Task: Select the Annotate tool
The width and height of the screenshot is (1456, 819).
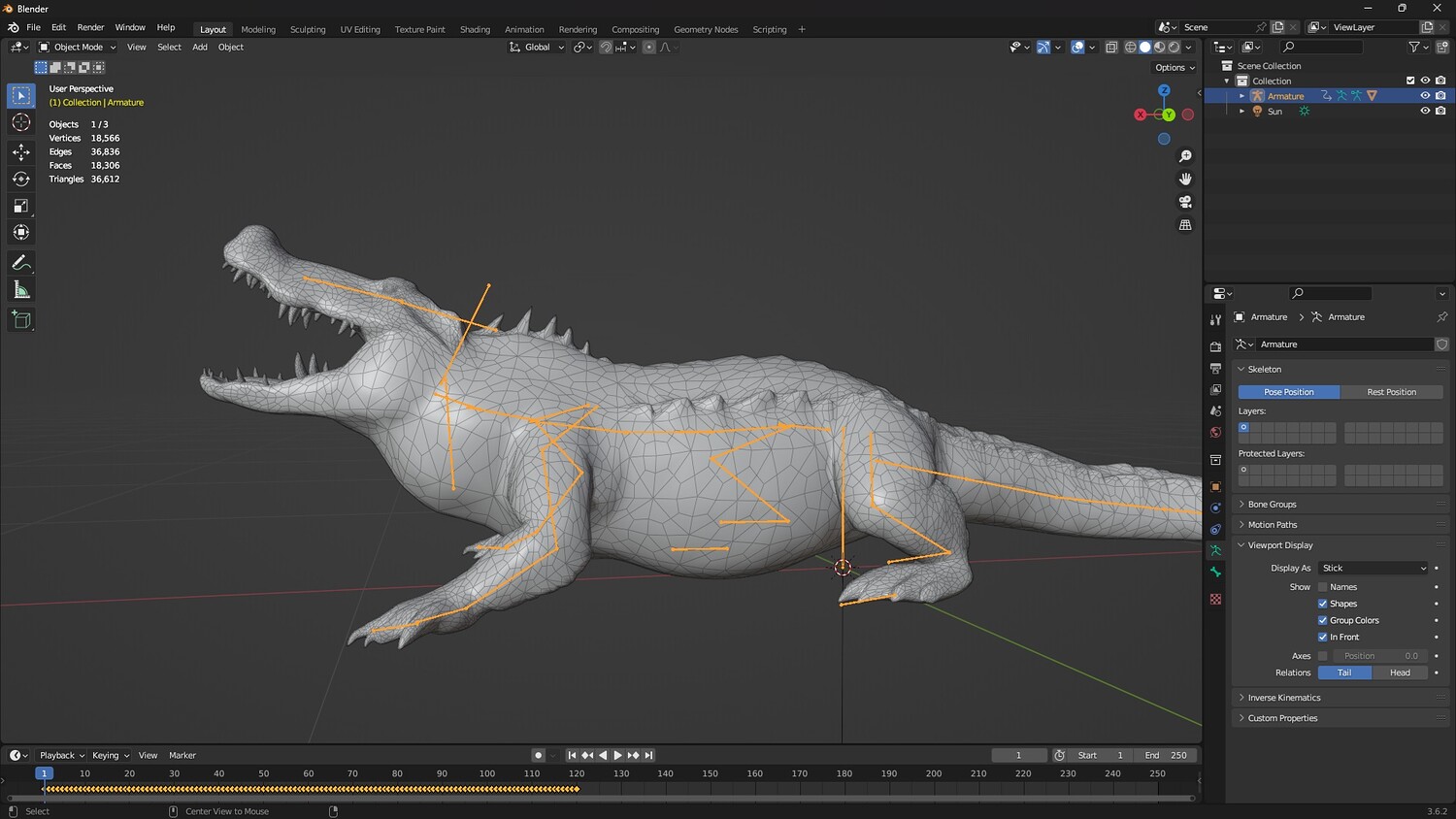Action: click(21, 263)
